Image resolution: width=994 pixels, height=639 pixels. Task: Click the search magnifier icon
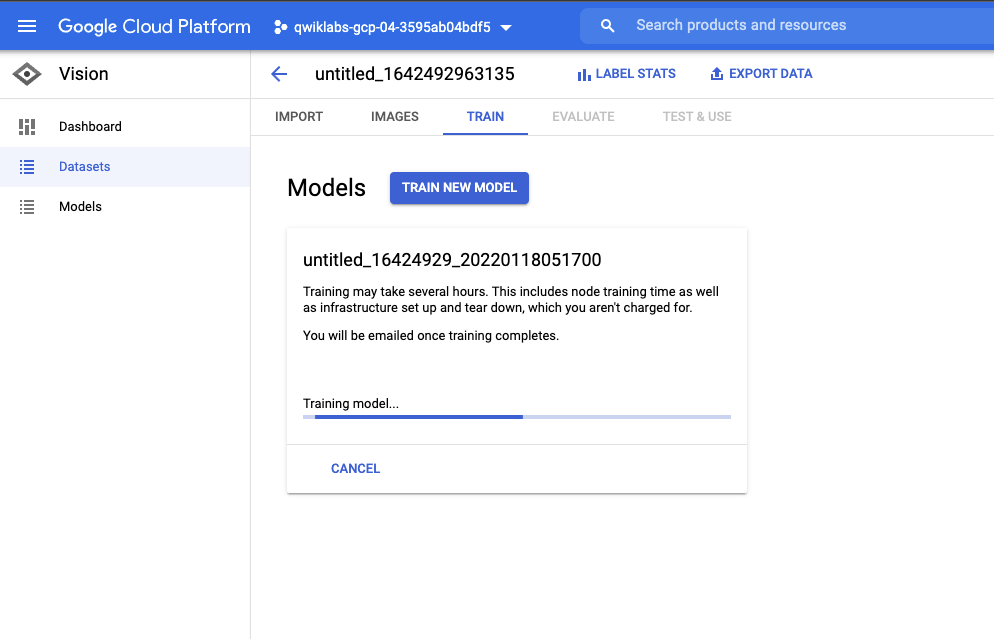coord(607,26)
